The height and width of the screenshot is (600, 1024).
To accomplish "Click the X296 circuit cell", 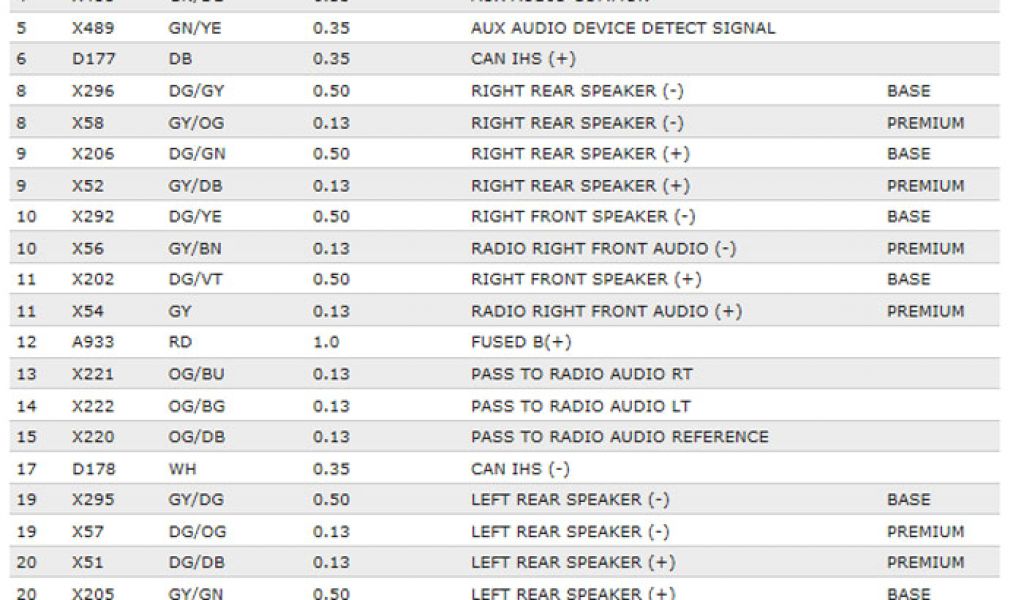I will (93, 91).
